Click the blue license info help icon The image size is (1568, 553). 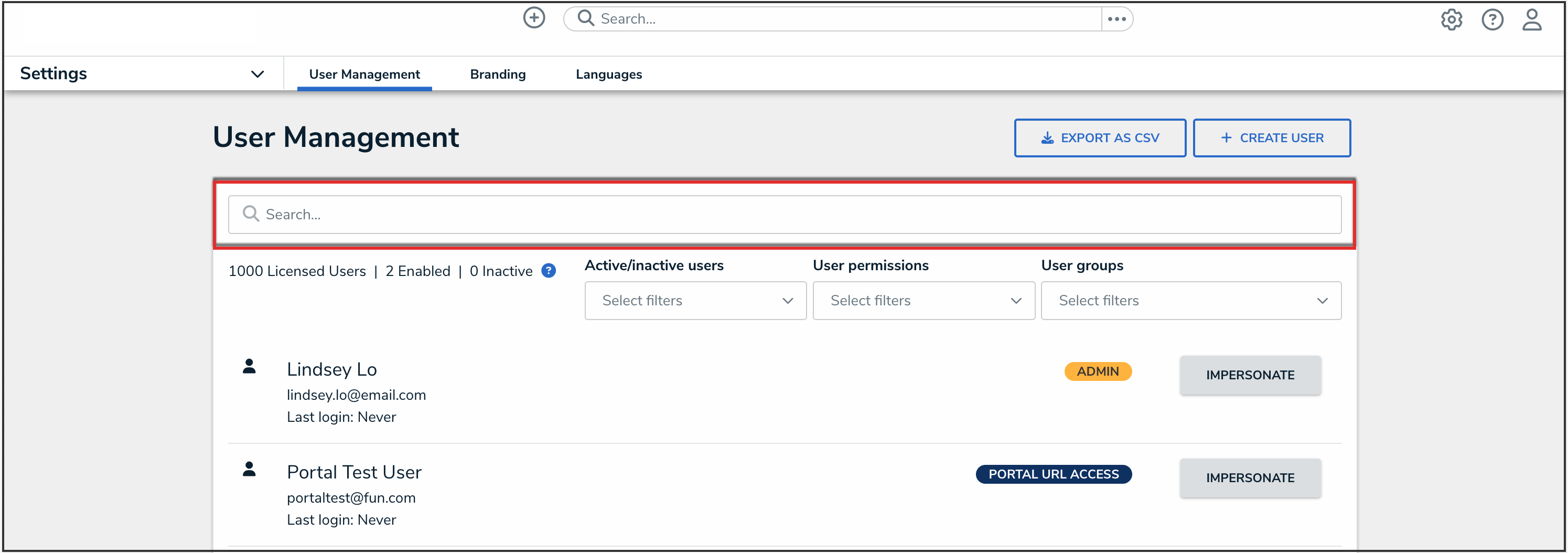click(x=549, y=270)
